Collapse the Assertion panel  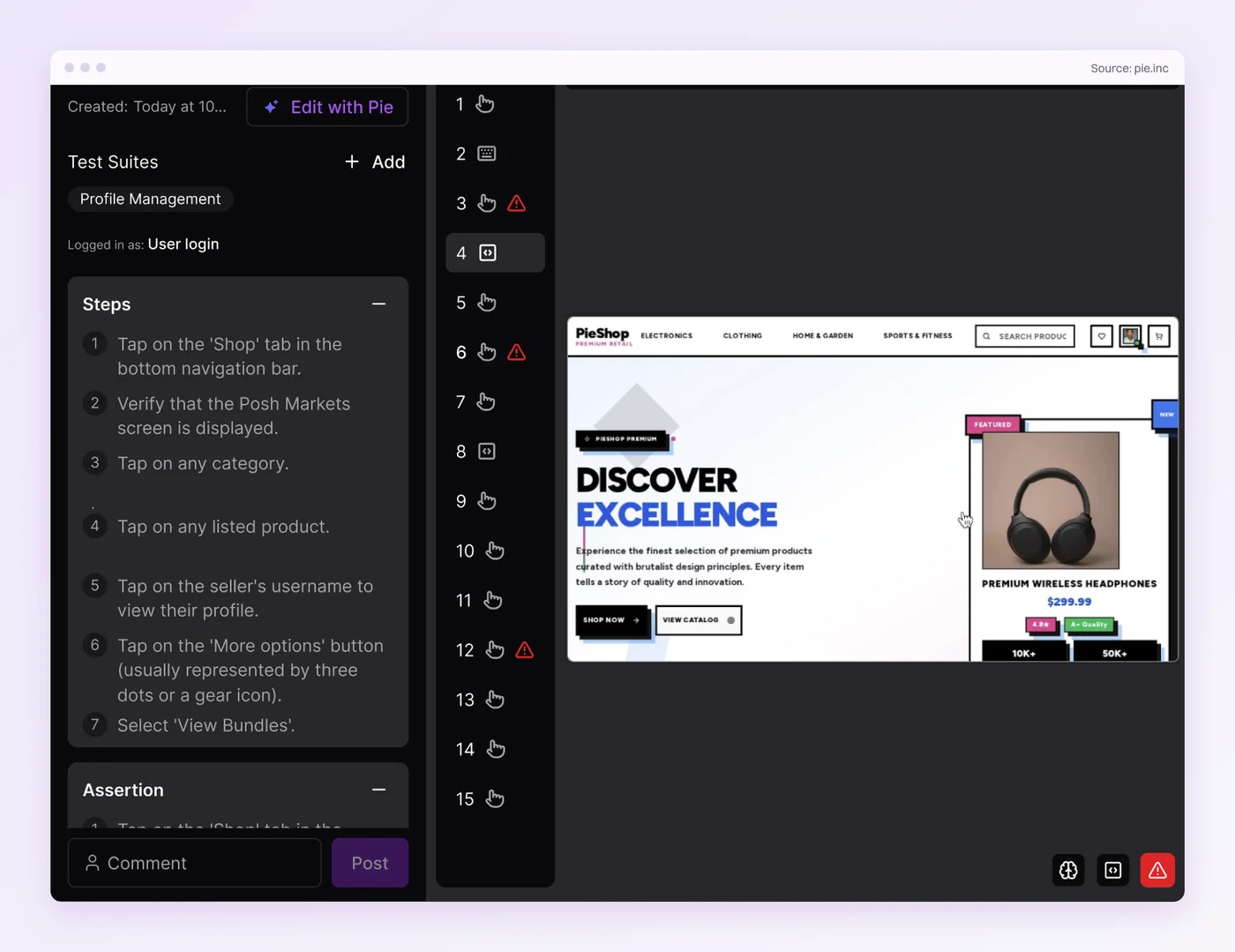tap(379, 791)
